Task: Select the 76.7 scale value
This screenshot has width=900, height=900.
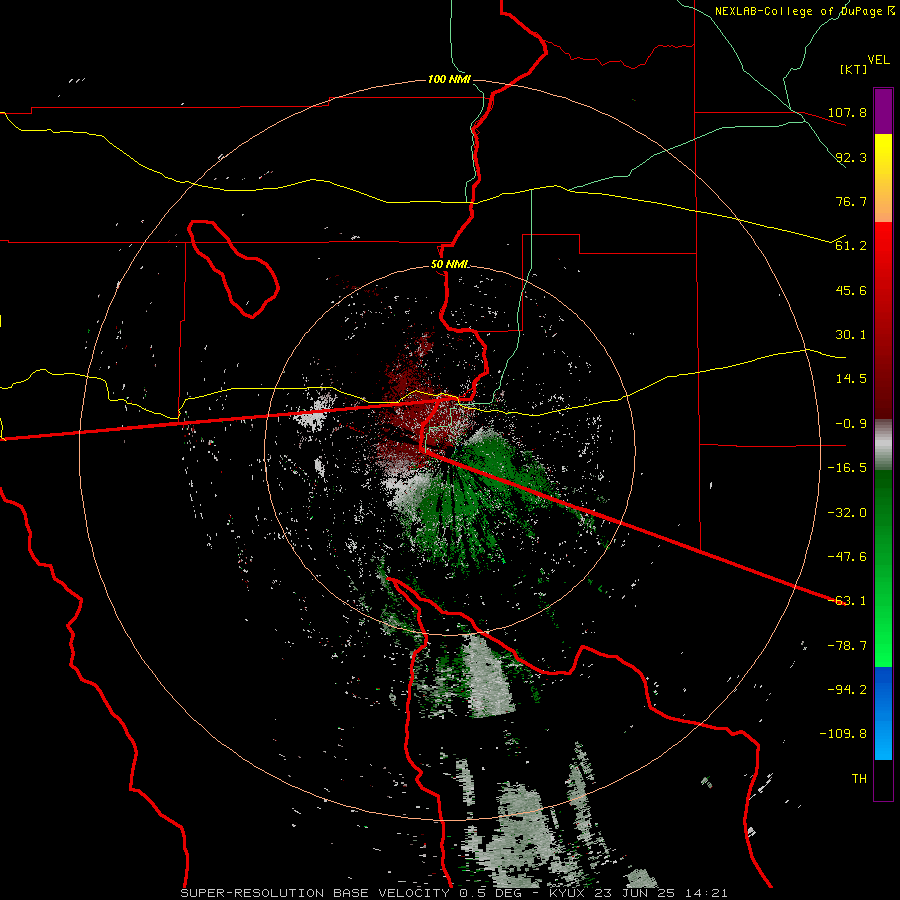Action: [x=851, y=201]
